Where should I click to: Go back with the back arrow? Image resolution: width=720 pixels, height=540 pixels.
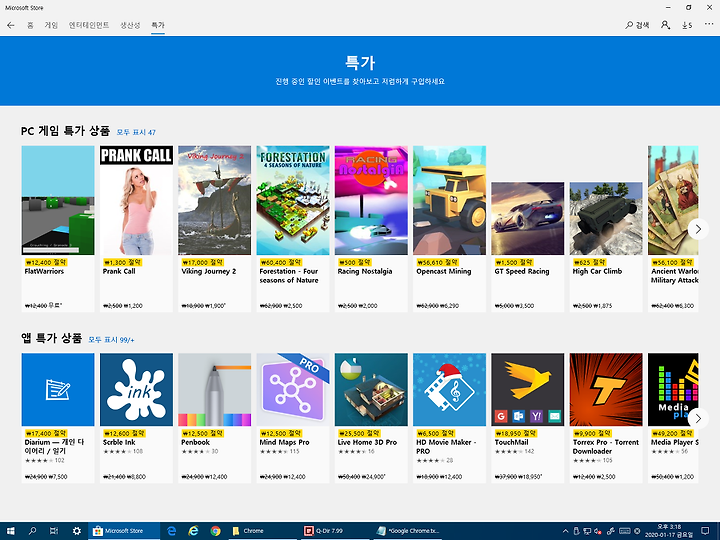tap(11, 25)
